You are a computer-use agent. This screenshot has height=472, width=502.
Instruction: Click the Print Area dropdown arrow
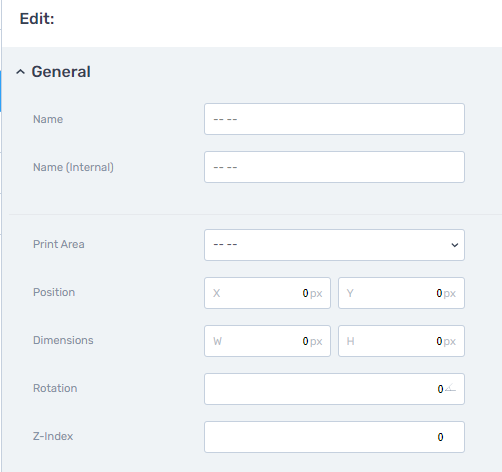[455, 245]
